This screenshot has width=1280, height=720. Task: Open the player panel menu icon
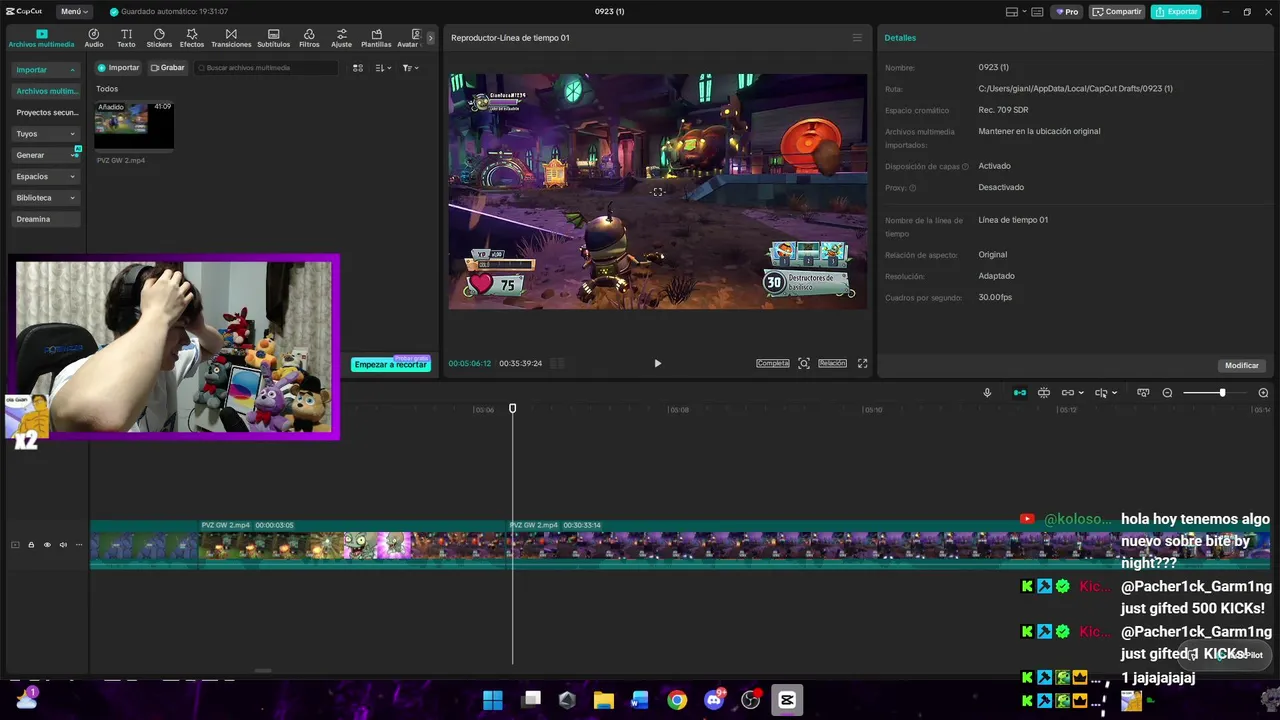click(857, 38)
